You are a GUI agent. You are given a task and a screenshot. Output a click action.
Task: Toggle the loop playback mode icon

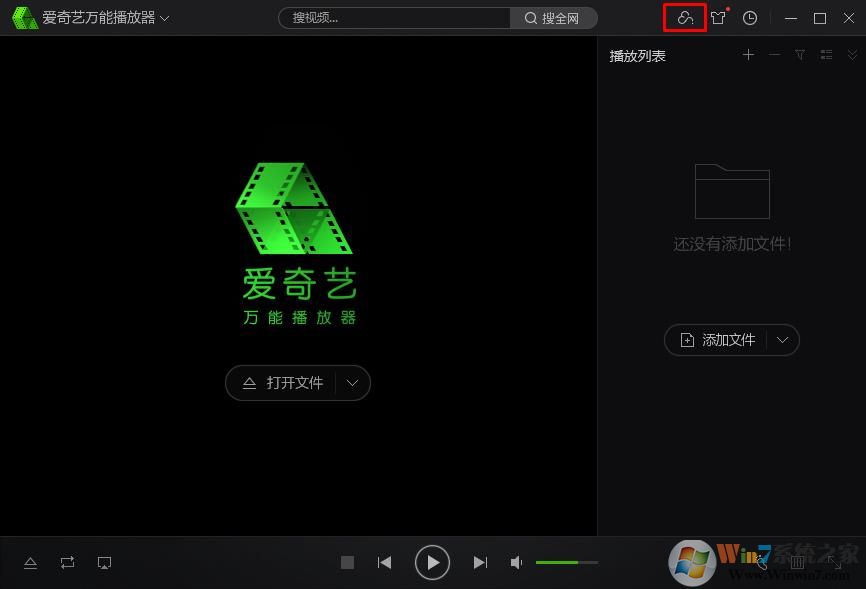point(67,563)
